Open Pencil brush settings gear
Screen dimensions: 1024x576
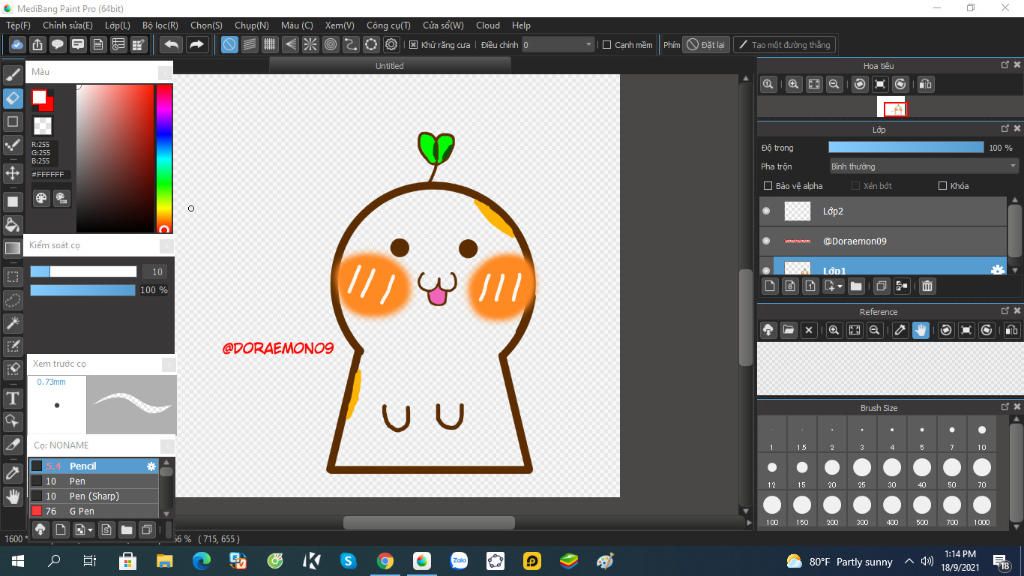coord(152,466)
